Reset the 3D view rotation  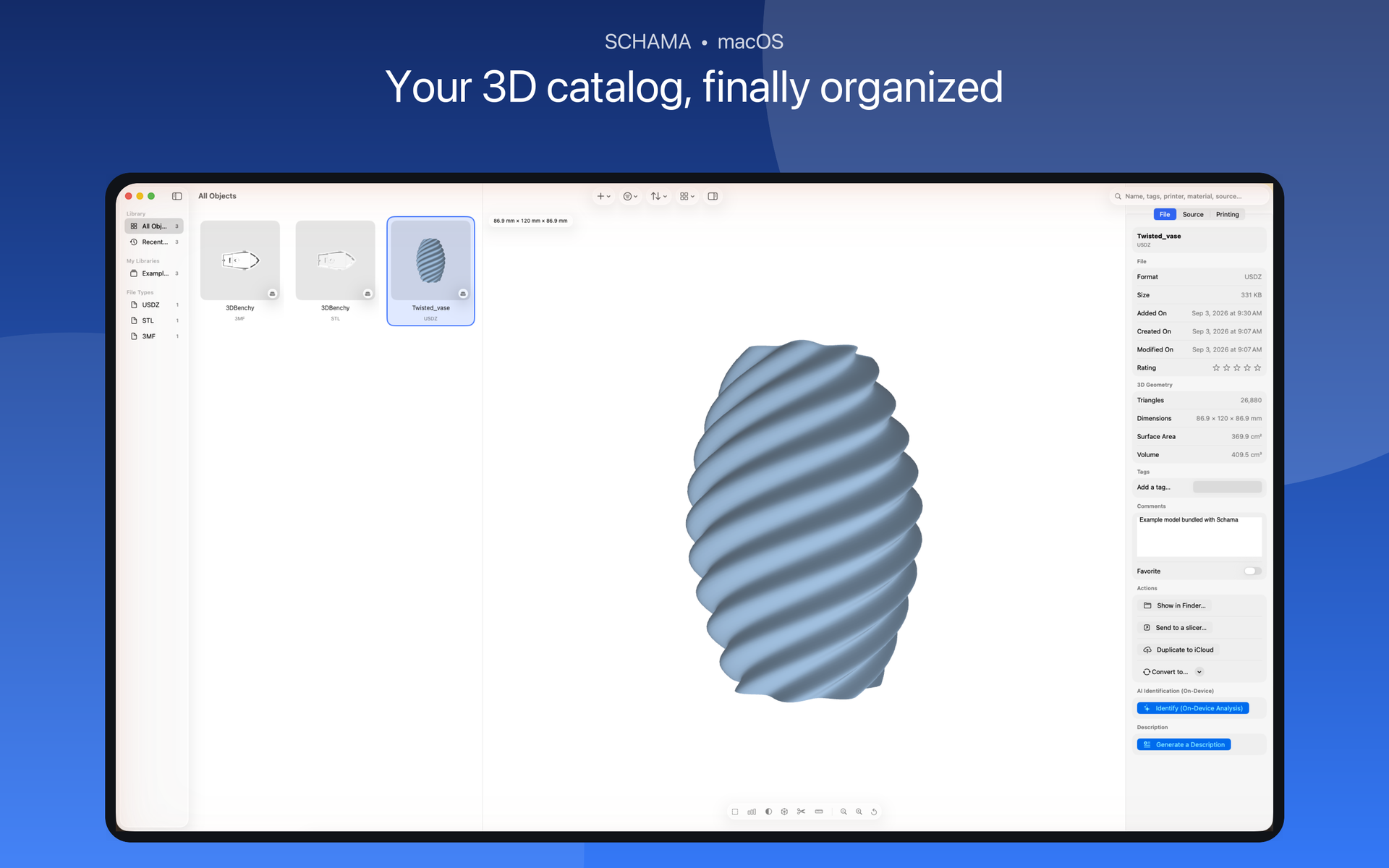point(874,812)
